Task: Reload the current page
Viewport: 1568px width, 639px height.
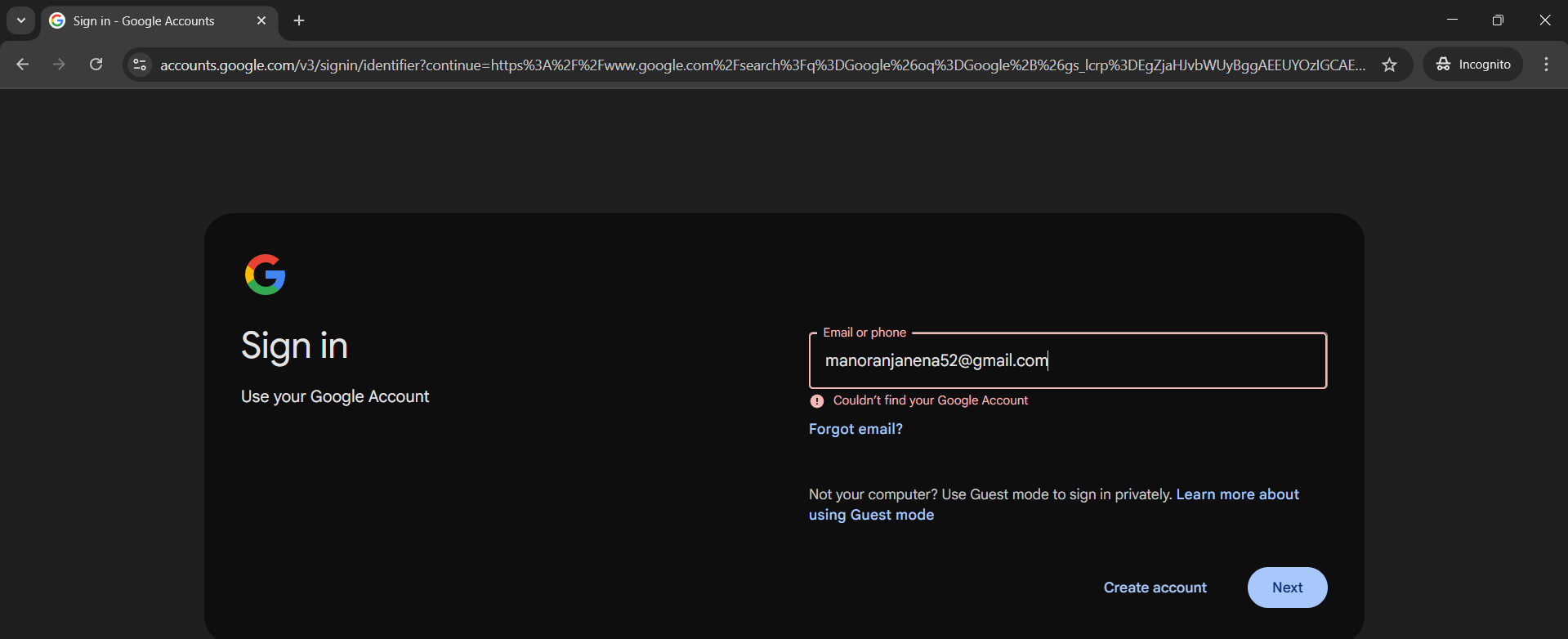Action: coord(96,65)
